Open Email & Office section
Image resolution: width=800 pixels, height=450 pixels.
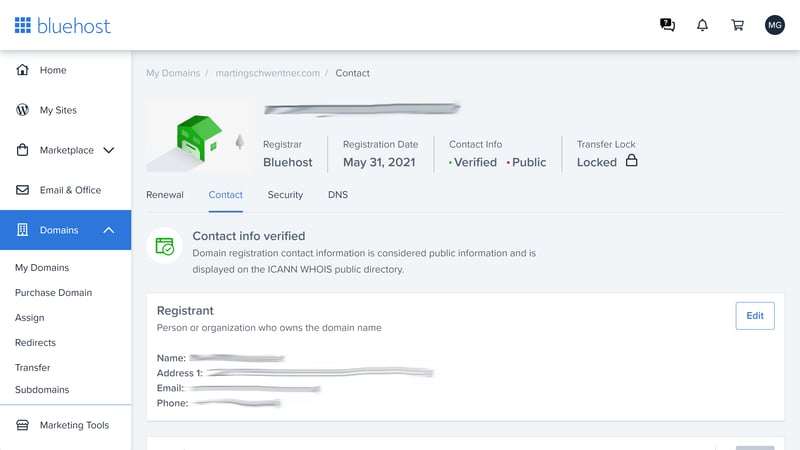click(70, 190)
